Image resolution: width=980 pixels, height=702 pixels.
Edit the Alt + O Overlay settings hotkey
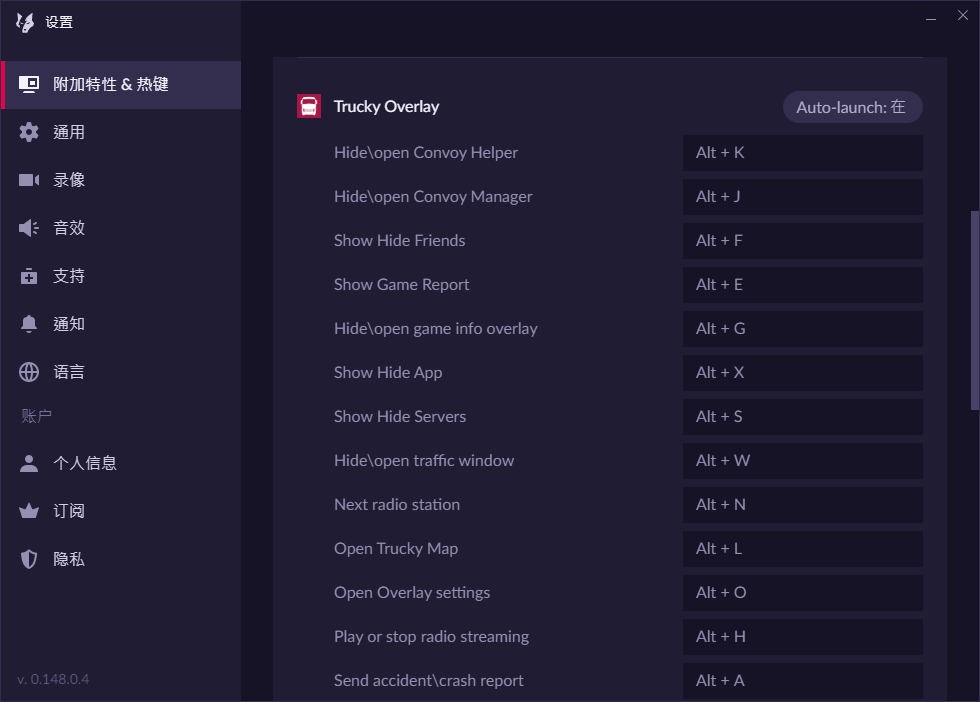click(802, 593)
